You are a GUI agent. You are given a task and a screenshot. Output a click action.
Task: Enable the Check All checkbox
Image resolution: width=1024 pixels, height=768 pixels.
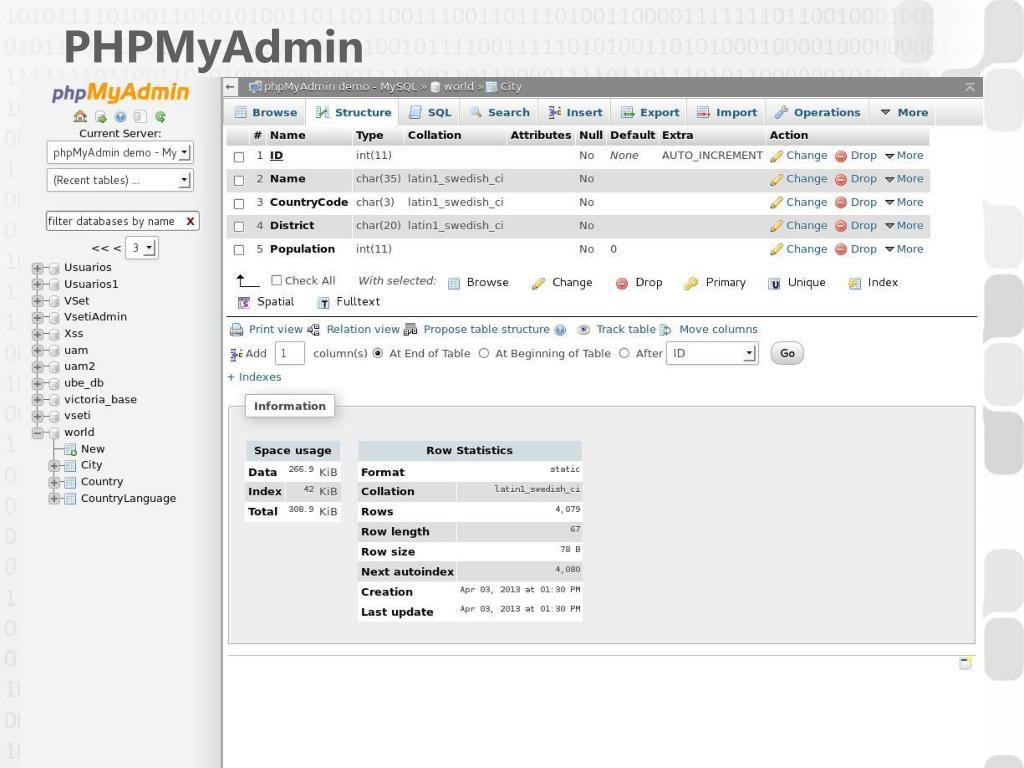[x=276, y=280]
